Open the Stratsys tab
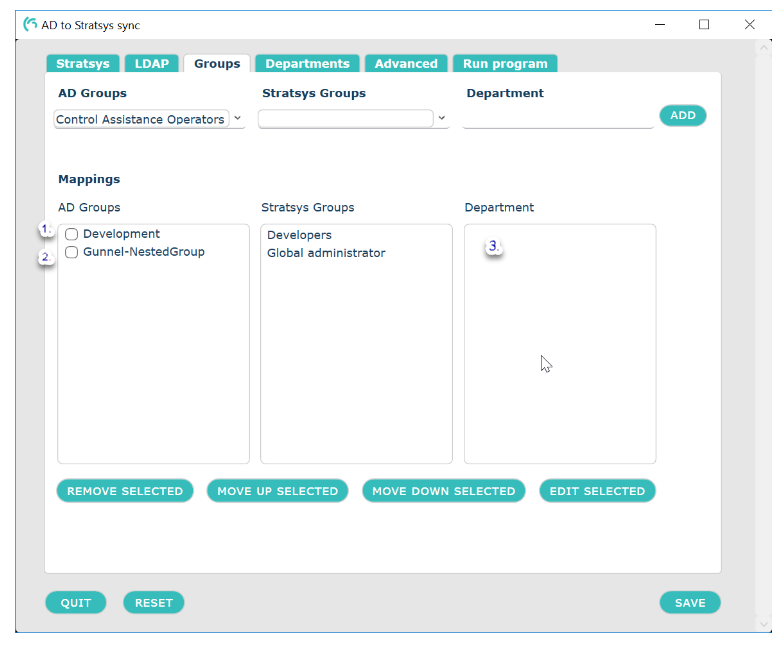Image resolution: width=784 pixels, height=650 pixels. coord(82,64)
